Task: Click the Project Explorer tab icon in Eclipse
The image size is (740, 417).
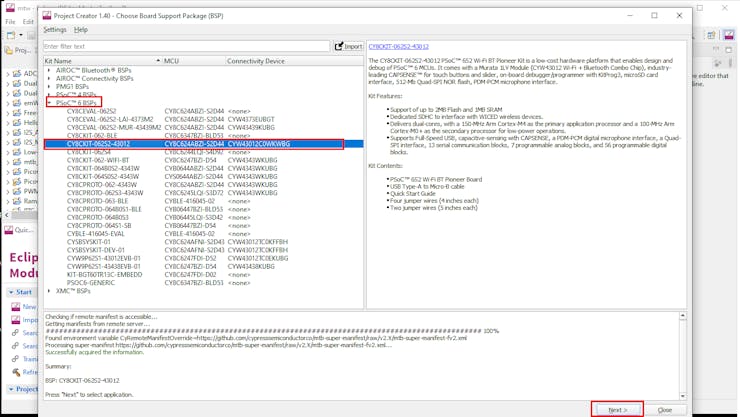Action: pos(8,50)
